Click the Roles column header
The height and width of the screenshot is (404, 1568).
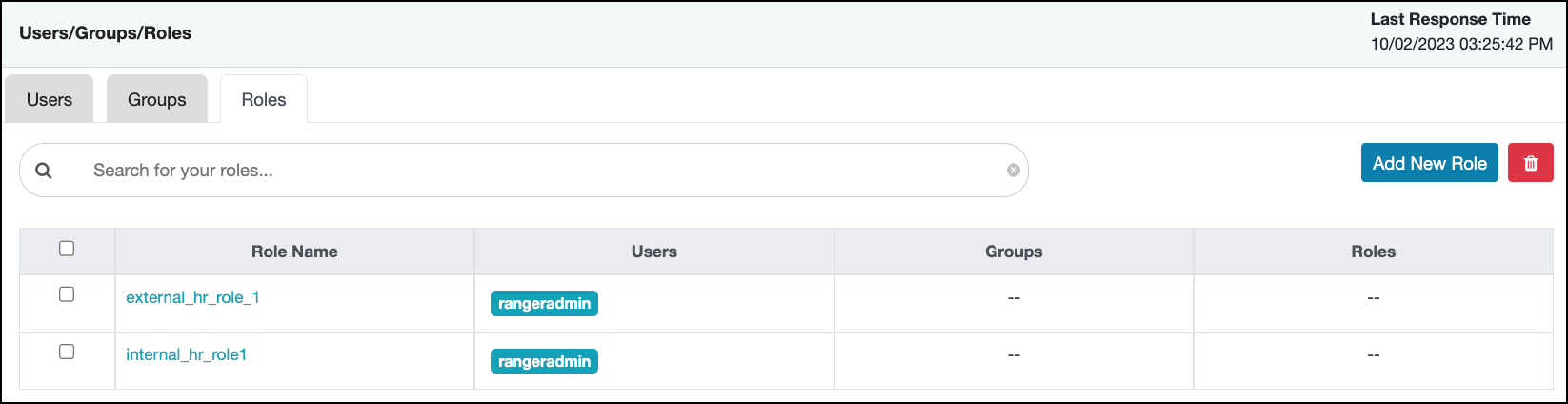tap(1373, 252)
